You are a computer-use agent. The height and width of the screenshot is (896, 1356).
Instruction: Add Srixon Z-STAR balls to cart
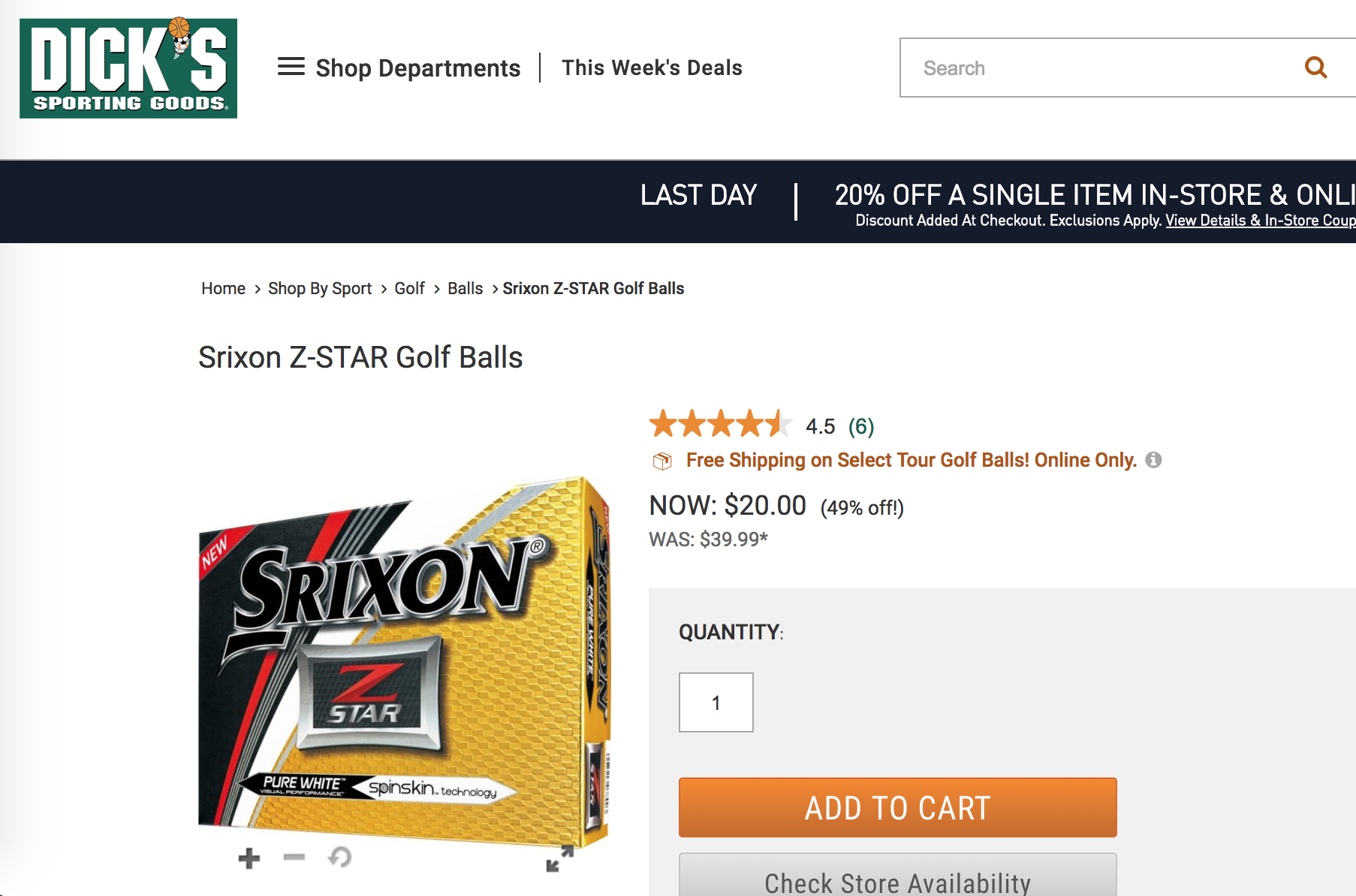[x=897, y=807]
